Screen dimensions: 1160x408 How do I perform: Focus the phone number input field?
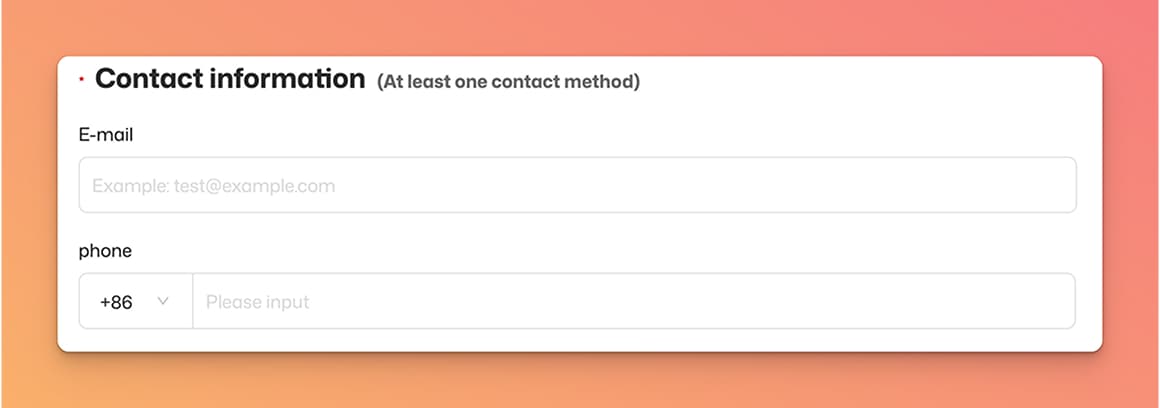coord(633,301)
